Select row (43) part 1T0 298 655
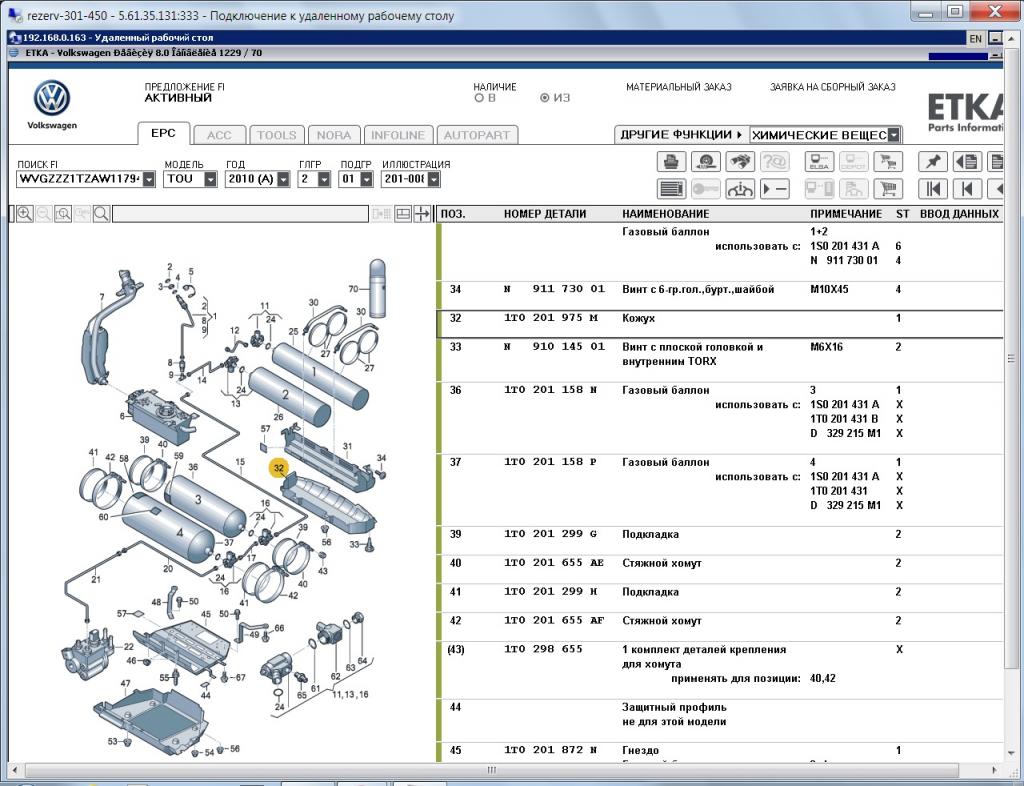 tap(720, 670)
